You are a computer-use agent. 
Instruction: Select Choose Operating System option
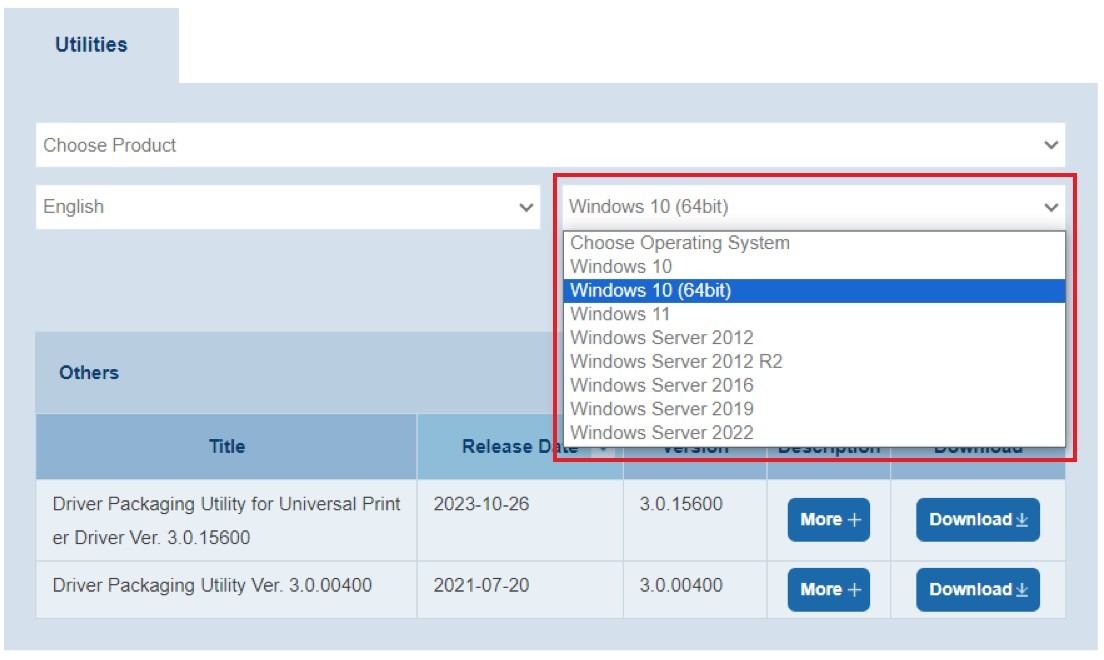(680, 243)
